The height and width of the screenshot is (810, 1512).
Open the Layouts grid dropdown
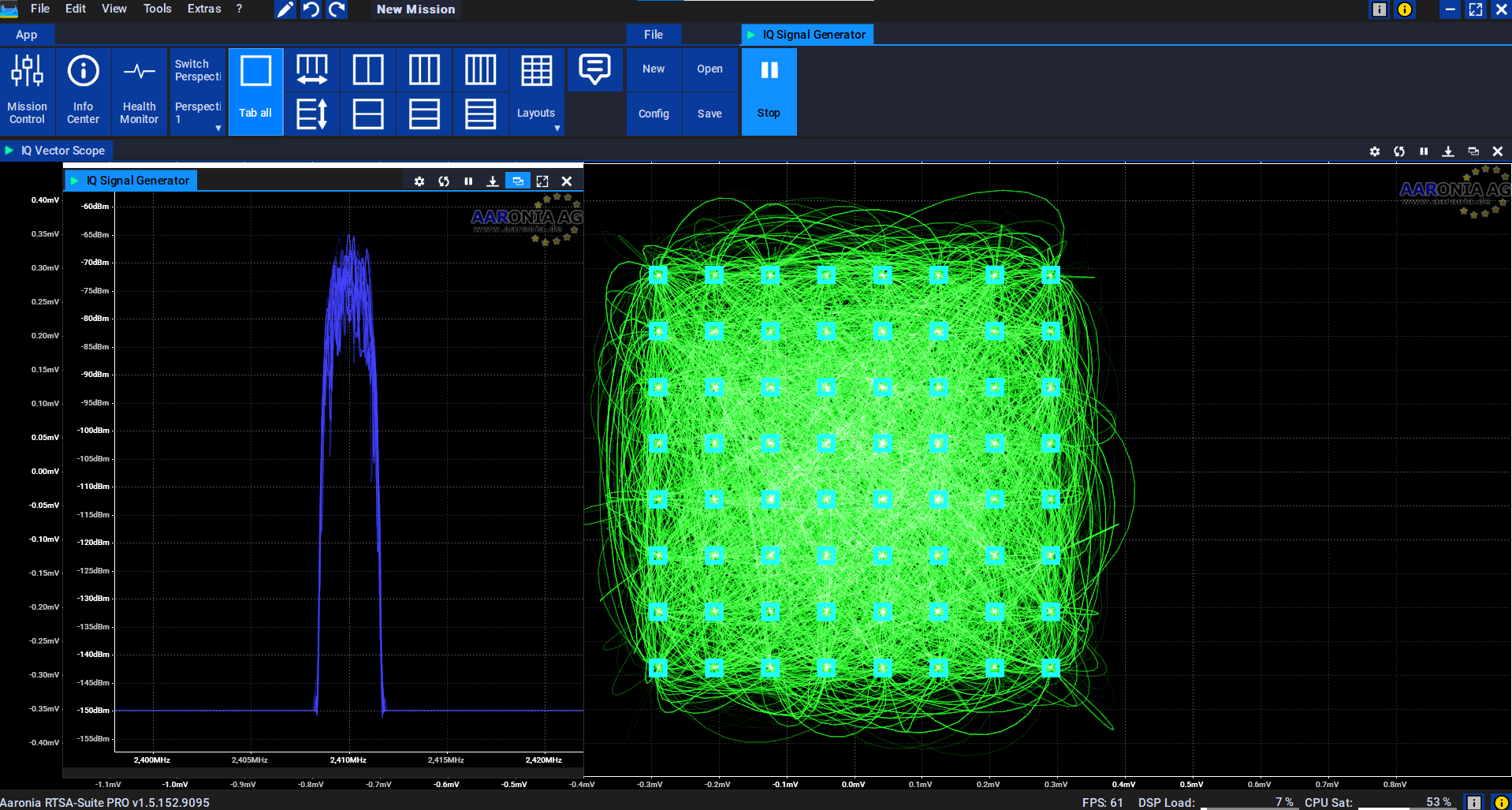pyautogui.click(x=537, y=91)
